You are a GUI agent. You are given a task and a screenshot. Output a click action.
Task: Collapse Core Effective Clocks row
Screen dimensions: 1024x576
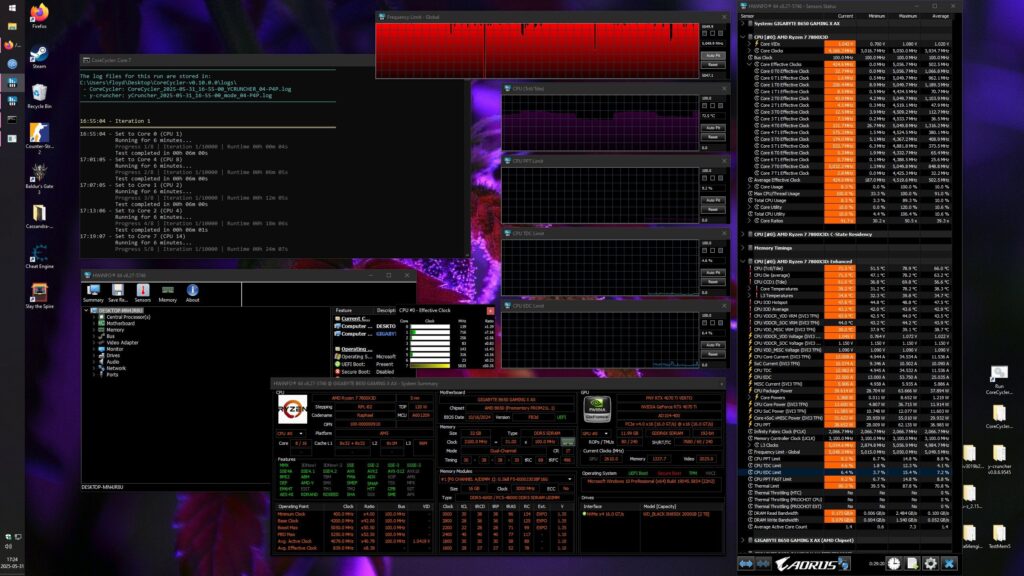(x=750, y=65)
